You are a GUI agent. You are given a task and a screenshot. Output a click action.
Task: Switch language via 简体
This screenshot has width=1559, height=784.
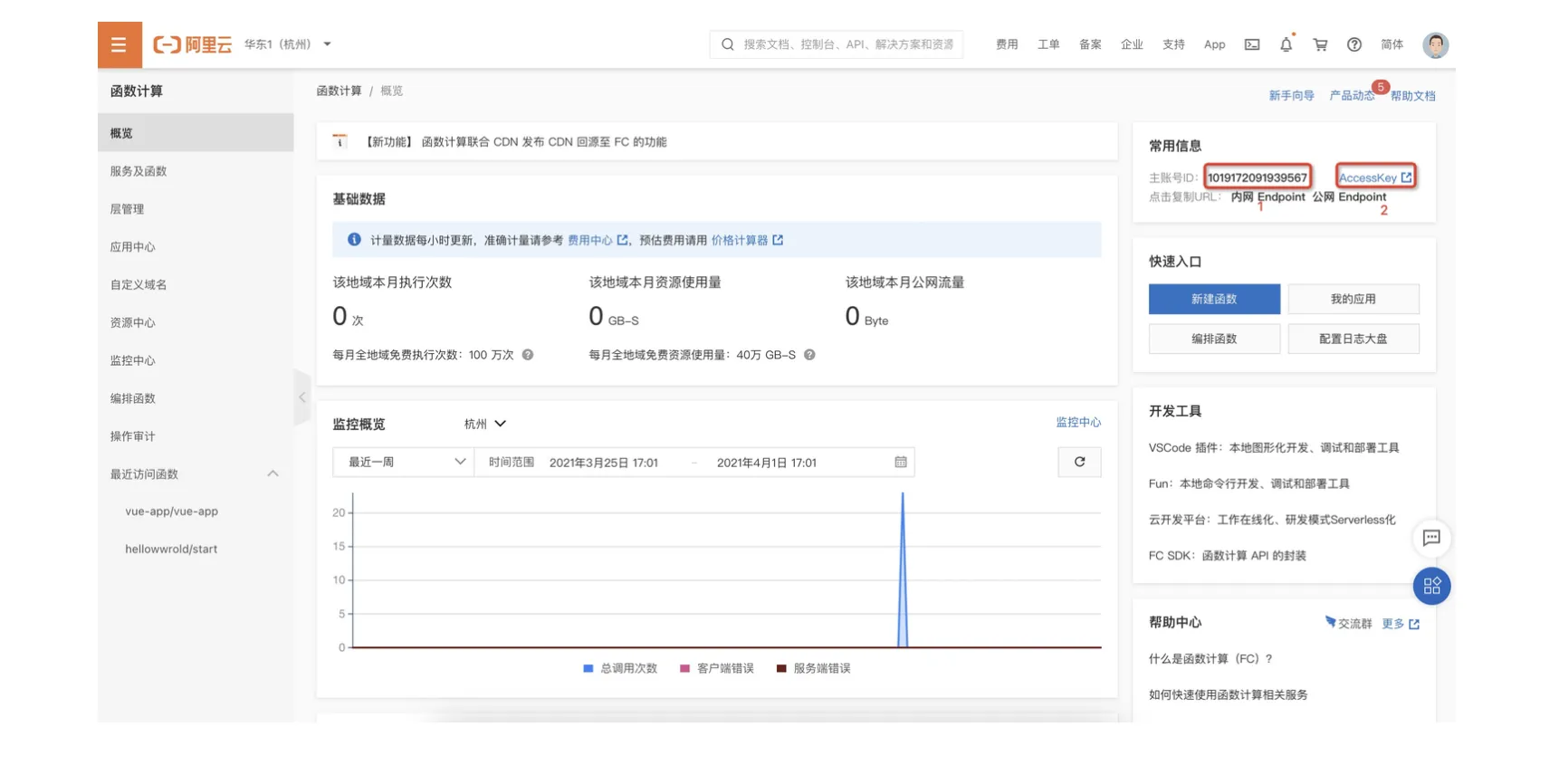coord(1392,44)
